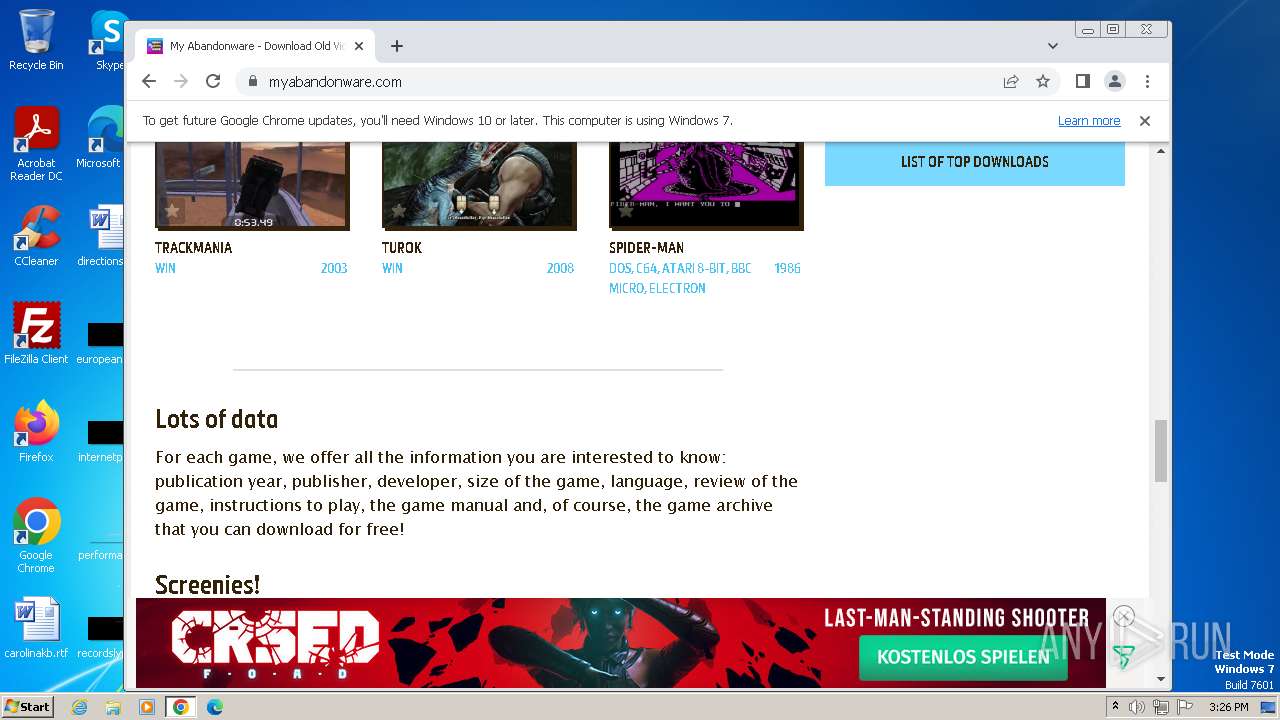Open File Explorer from the taskbar

click(113, 707)
